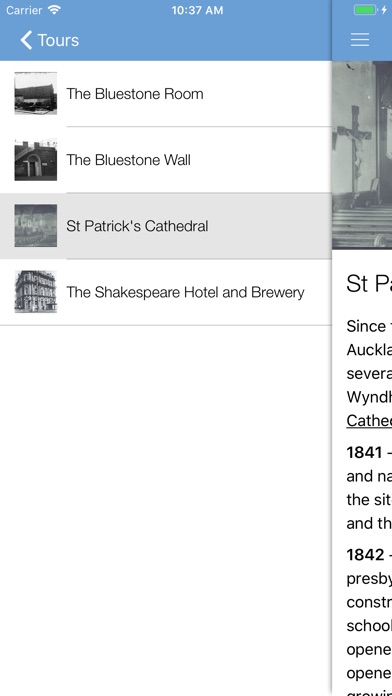Select The Bluestone Wall entry
The image size is (392, 696).
point(166,160)
